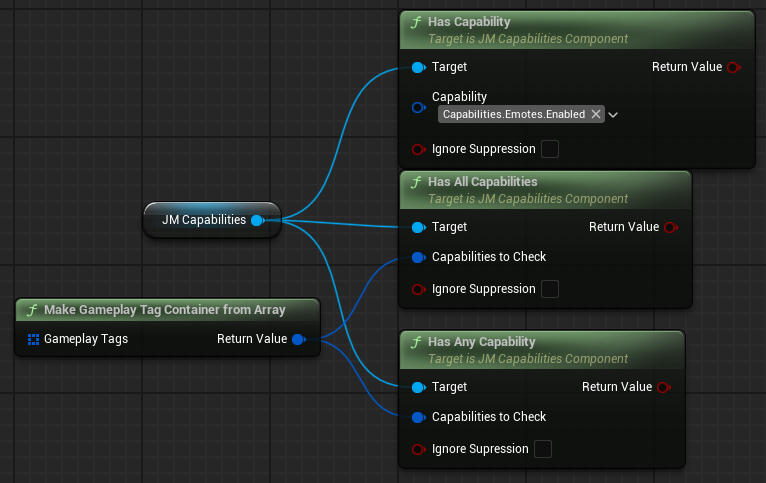Expand the Capability tag dropdown chevron
Screen dimensions: 766x483
(x=613, y=115)
